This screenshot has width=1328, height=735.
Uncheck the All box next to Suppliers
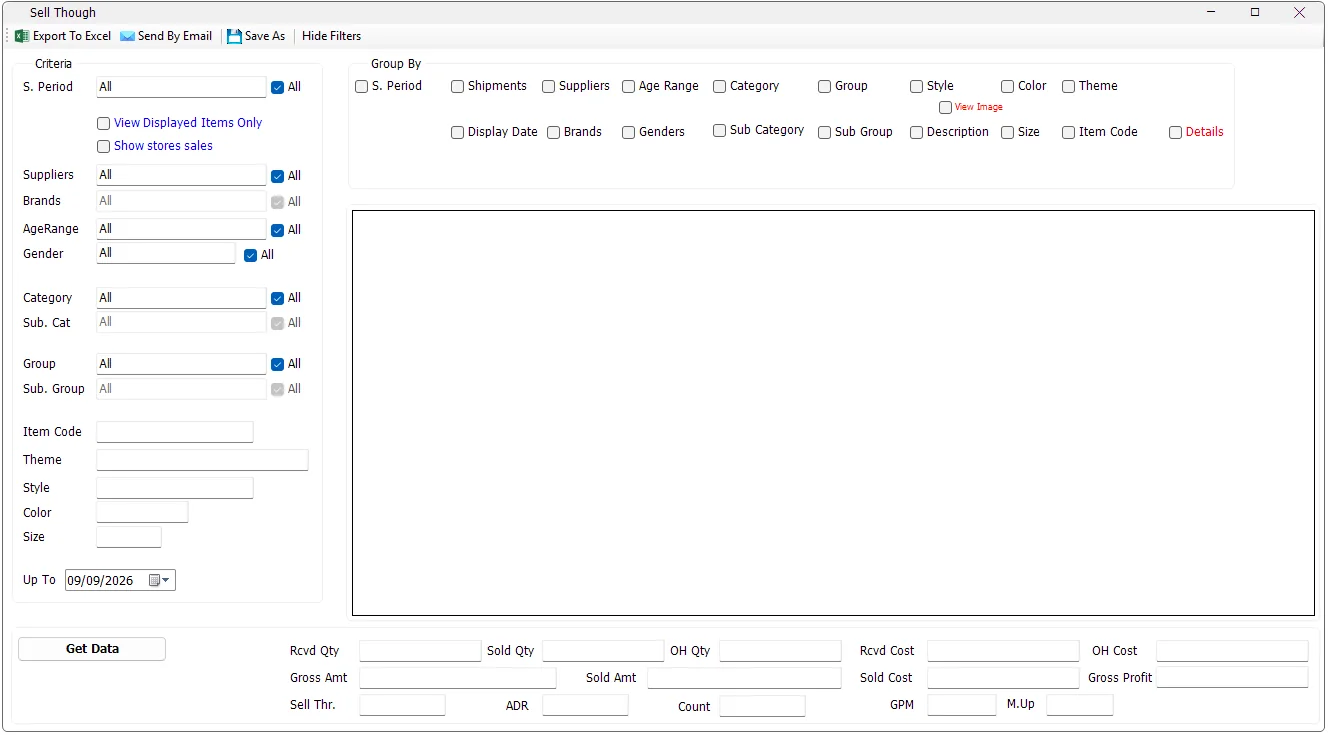tap(278, 177)
